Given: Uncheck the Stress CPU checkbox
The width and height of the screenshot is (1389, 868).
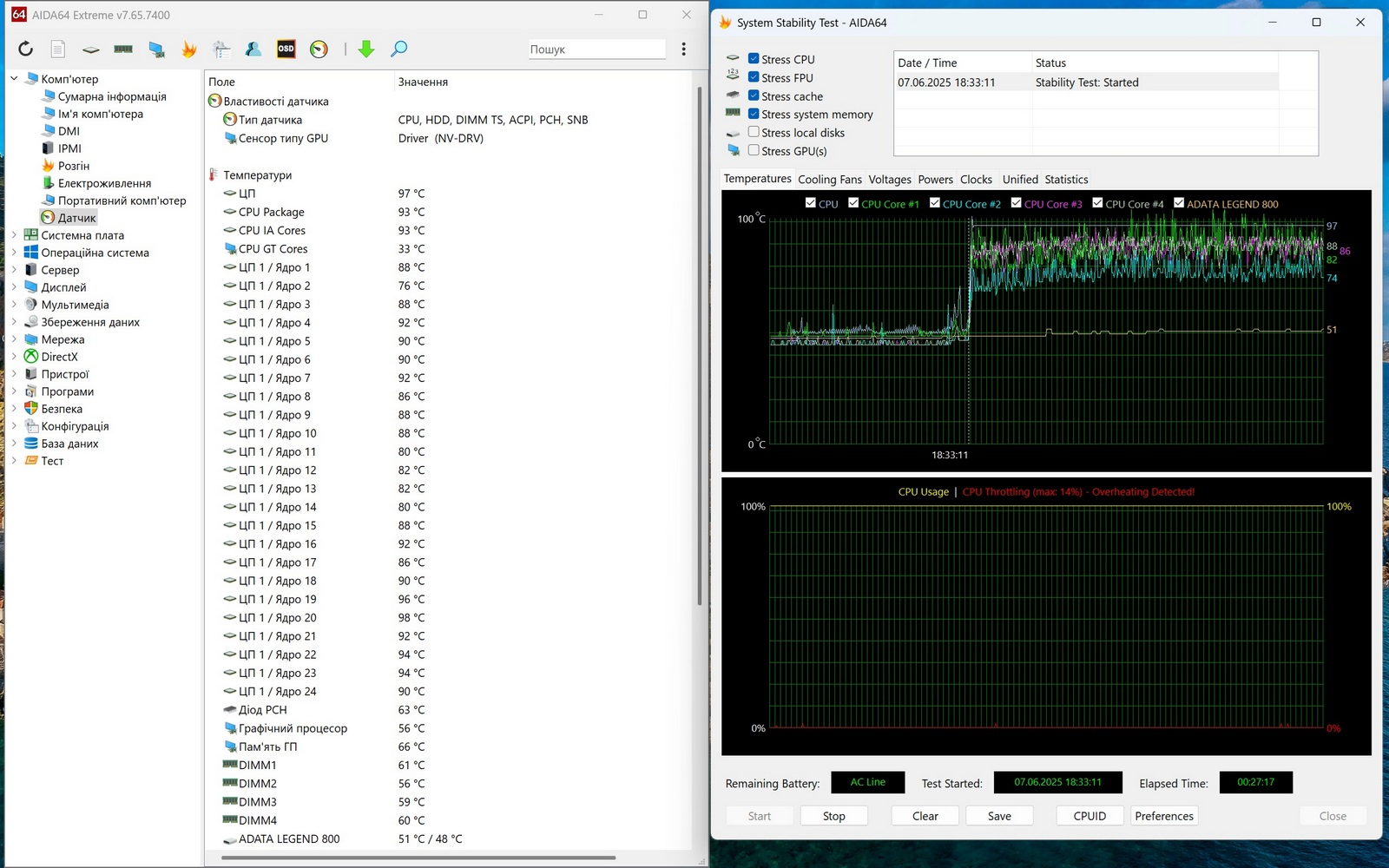Looking at the screenshot, I should click(x=754, y=59).
